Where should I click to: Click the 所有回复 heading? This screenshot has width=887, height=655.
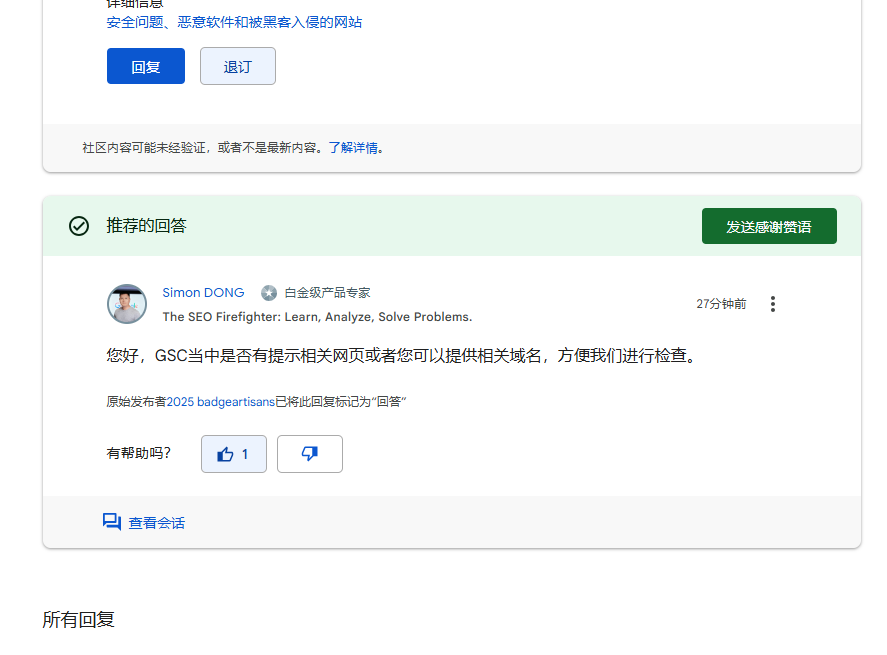[78, 619]
